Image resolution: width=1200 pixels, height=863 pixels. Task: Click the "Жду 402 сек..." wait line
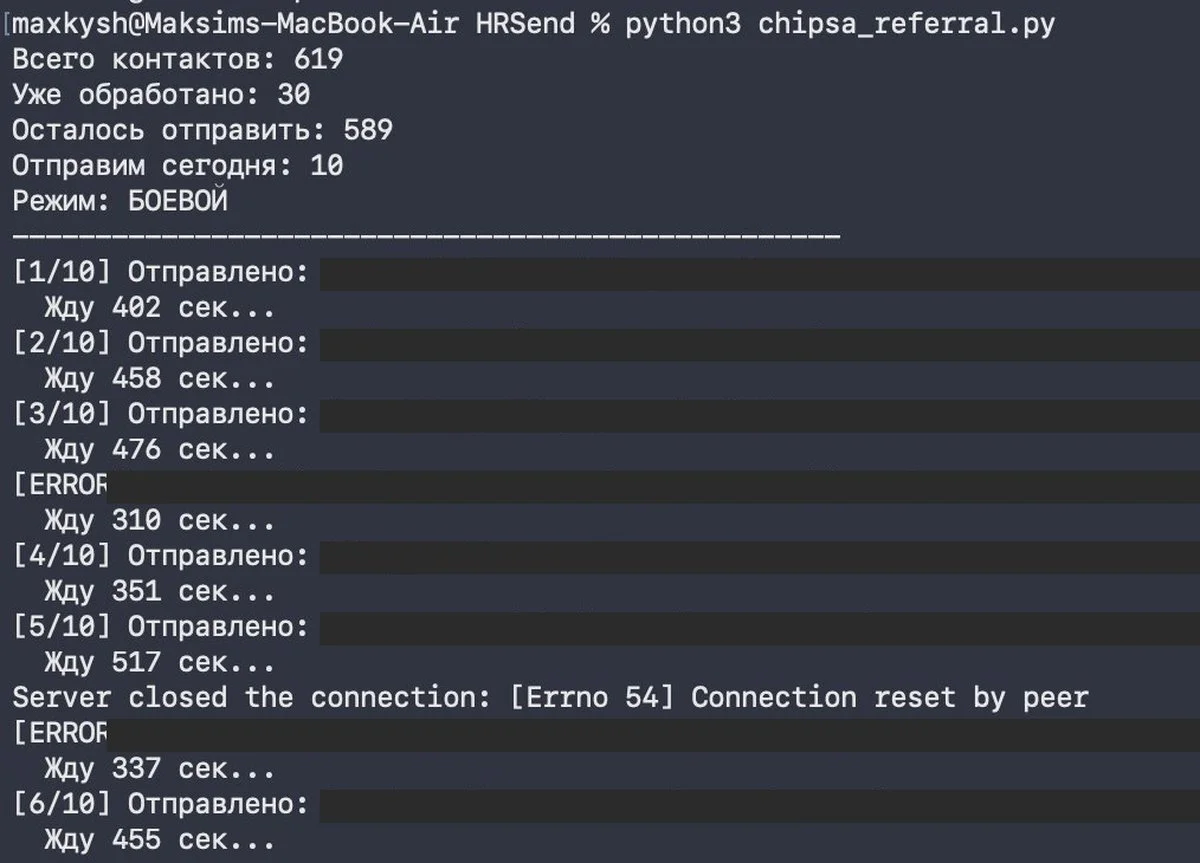point(160,308)
